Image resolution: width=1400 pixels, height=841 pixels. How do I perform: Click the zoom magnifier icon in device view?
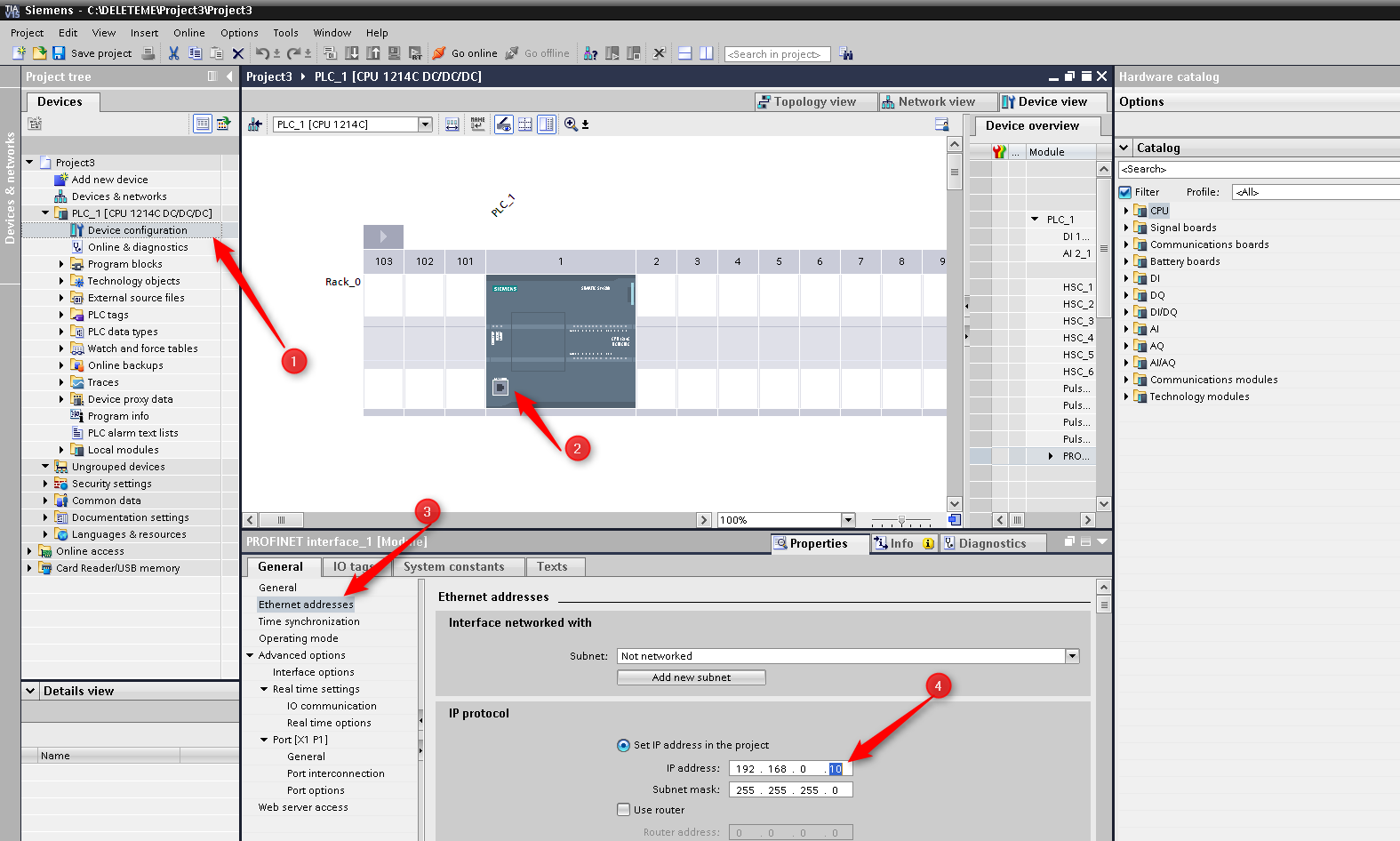click(571, 124)
